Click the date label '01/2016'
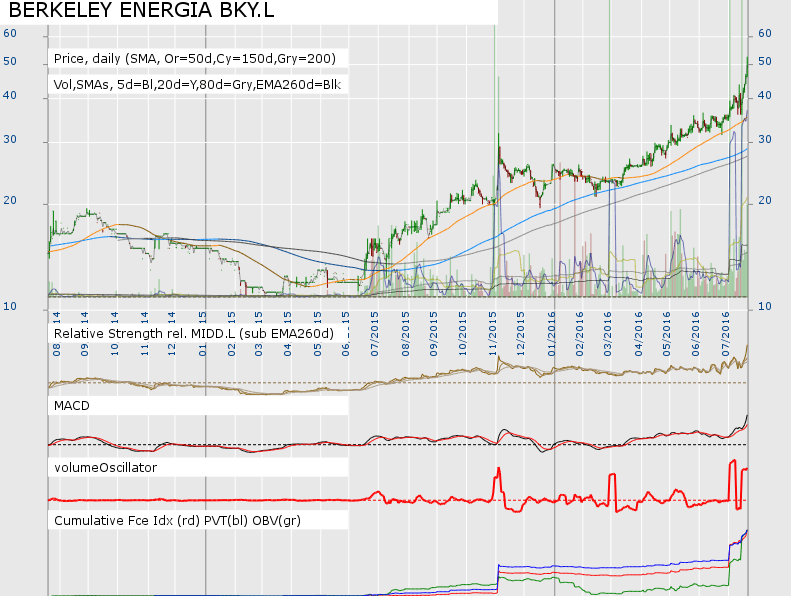This screenshot has width=791, height=596. 551,334
